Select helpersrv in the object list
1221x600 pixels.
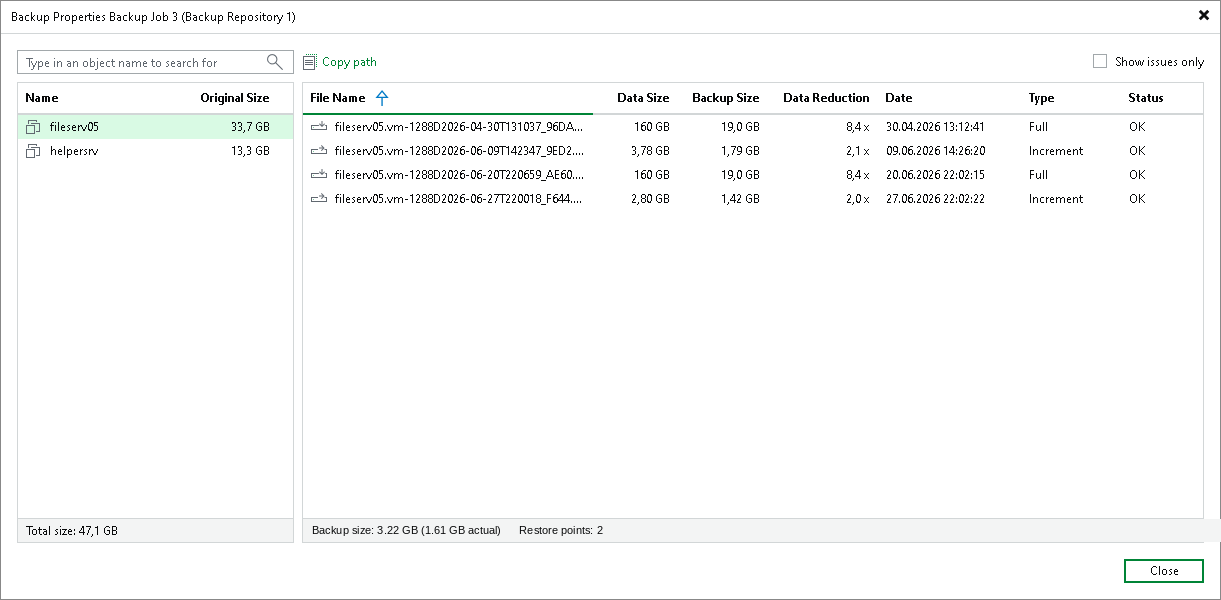point(155,151)
